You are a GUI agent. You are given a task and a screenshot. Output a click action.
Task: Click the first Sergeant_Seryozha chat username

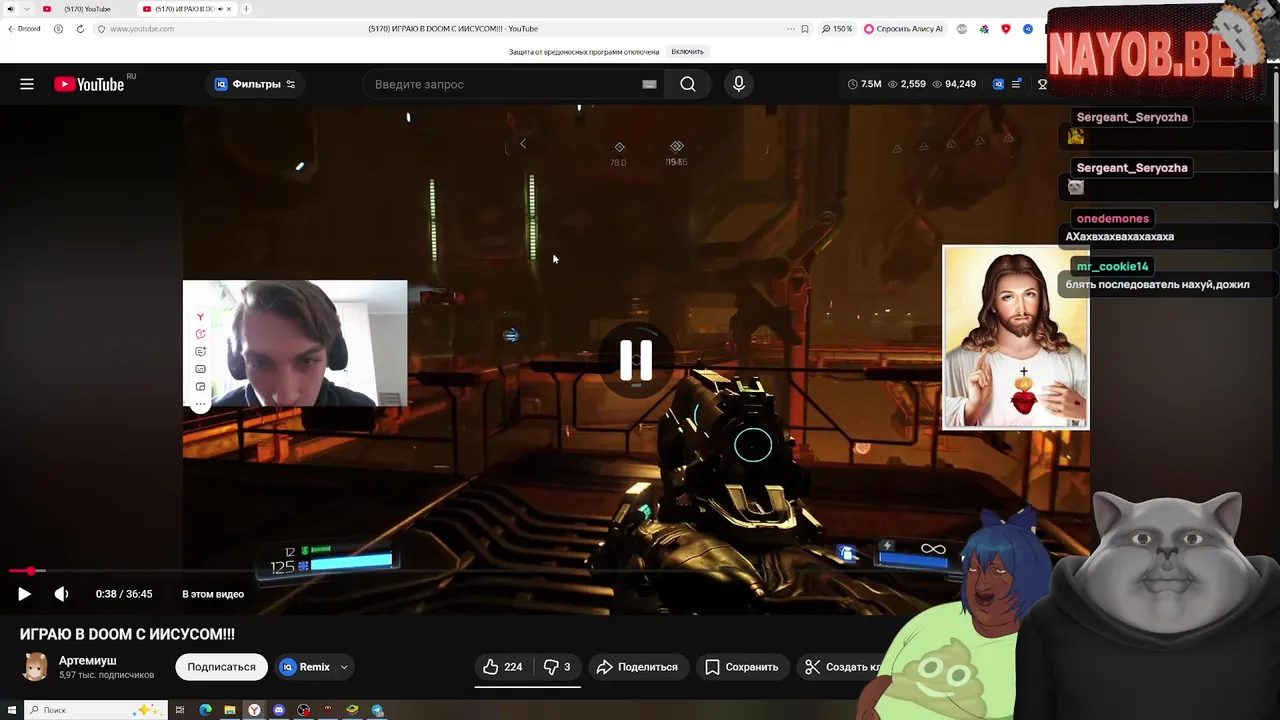pyautogui.click(x=1132, y=117)
